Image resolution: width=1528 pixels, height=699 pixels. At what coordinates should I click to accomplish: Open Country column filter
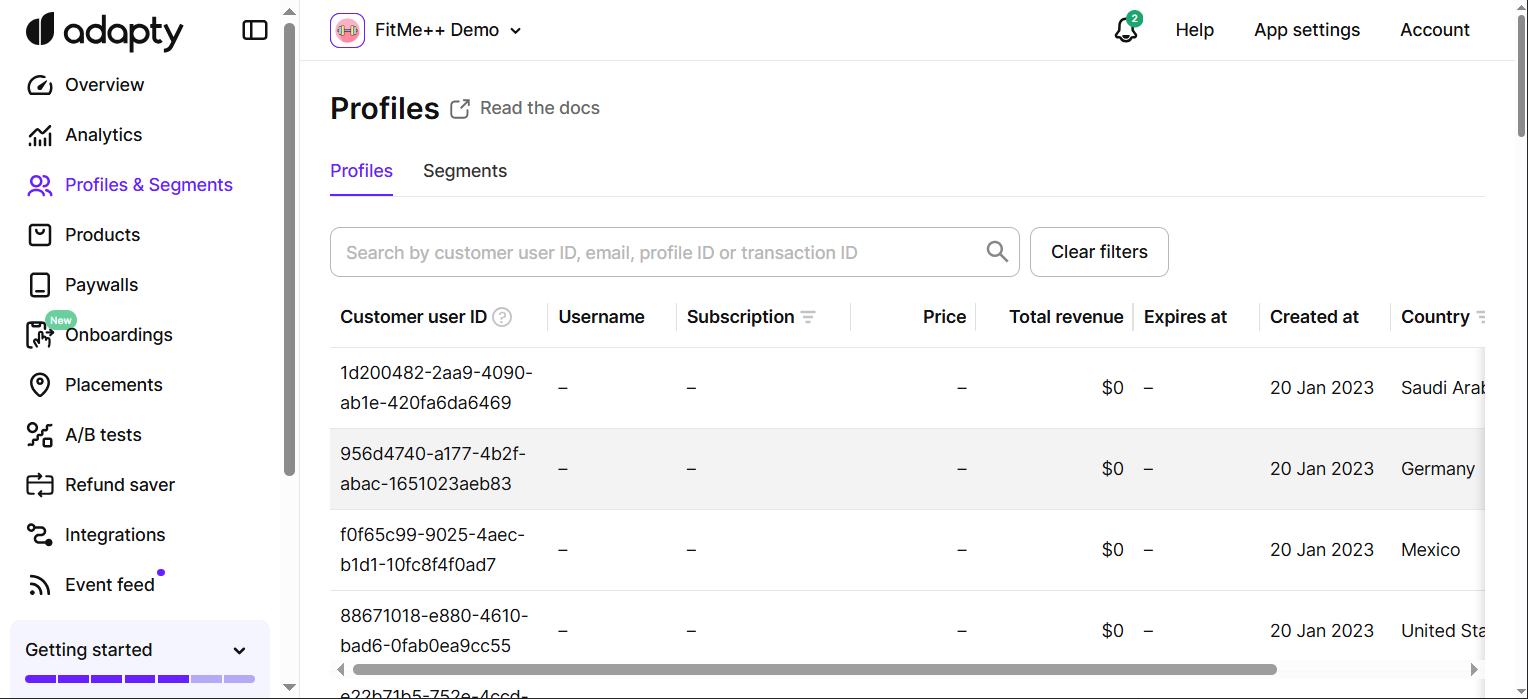pos(1479,317)
